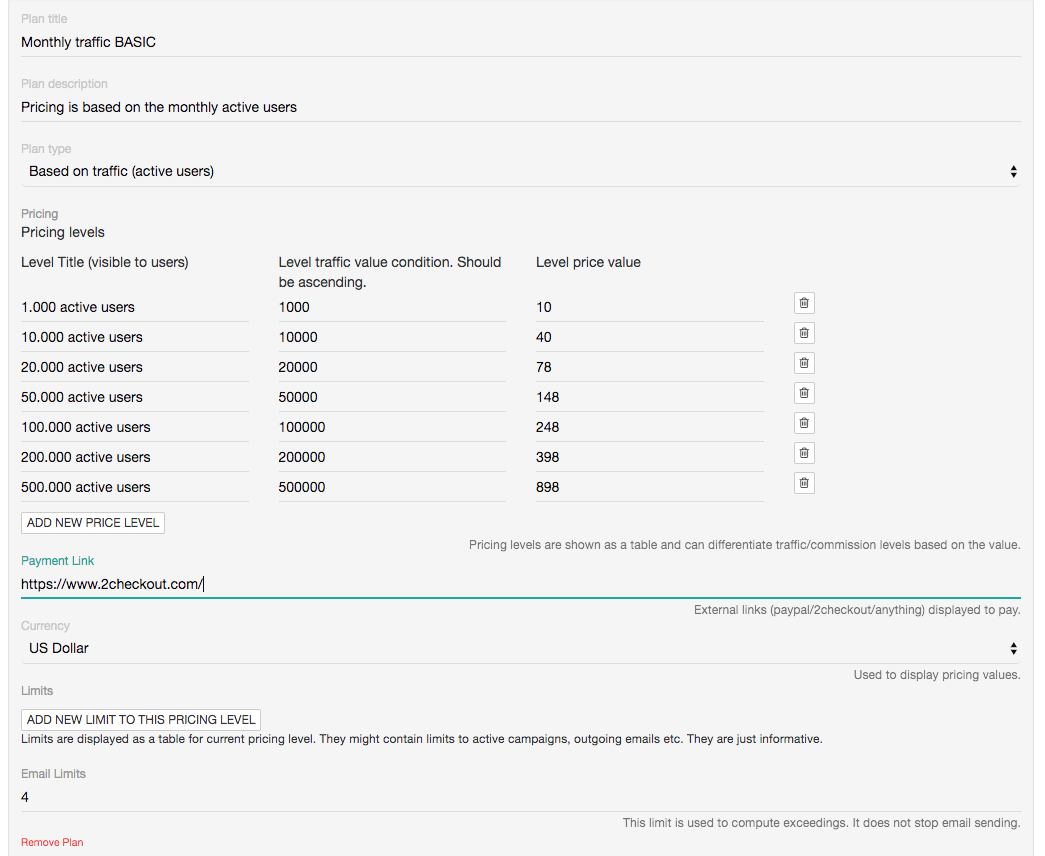Edit price value field containing 248
The image size is (1045, 856).
point(650,427)
